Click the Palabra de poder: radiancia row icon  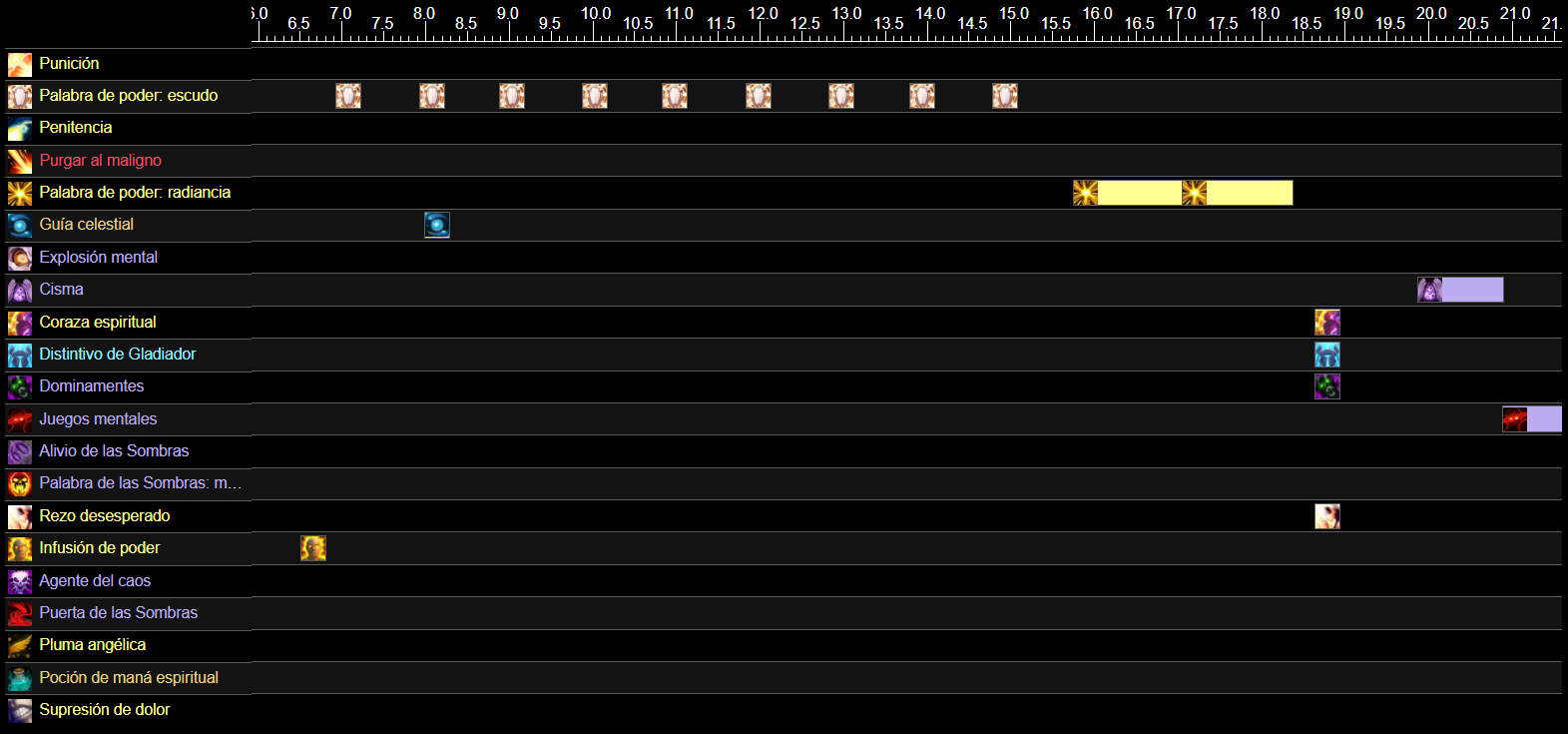[20, 194]
